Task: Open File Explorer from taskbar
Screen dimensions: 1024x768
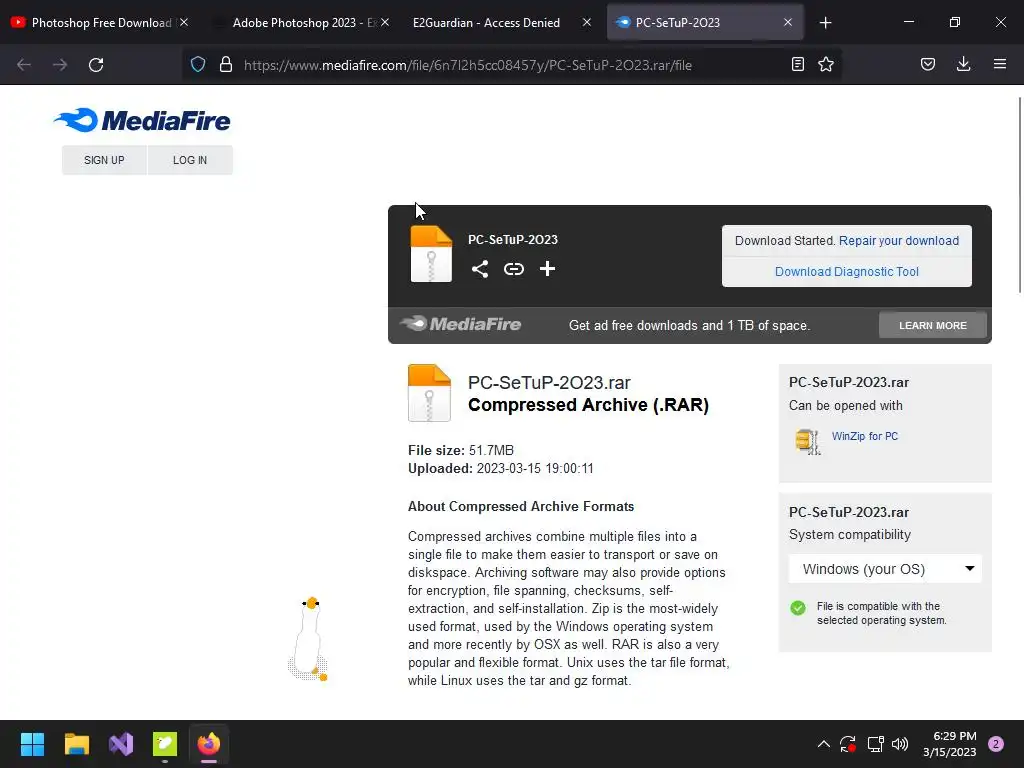Action: (76, 744)
